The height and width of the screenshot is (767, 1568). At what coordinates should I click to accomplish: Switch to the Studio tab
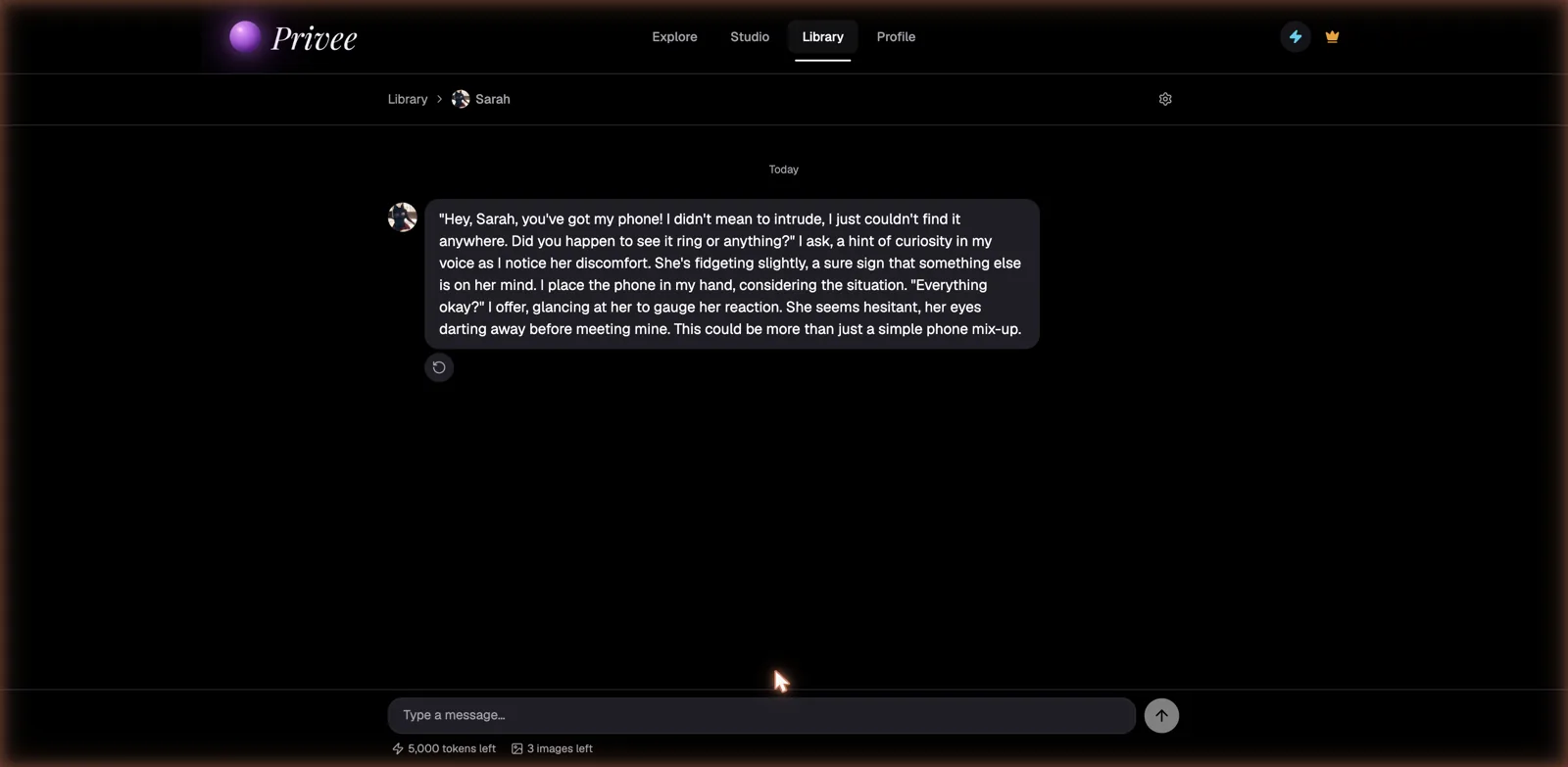(x=750, y=36)
